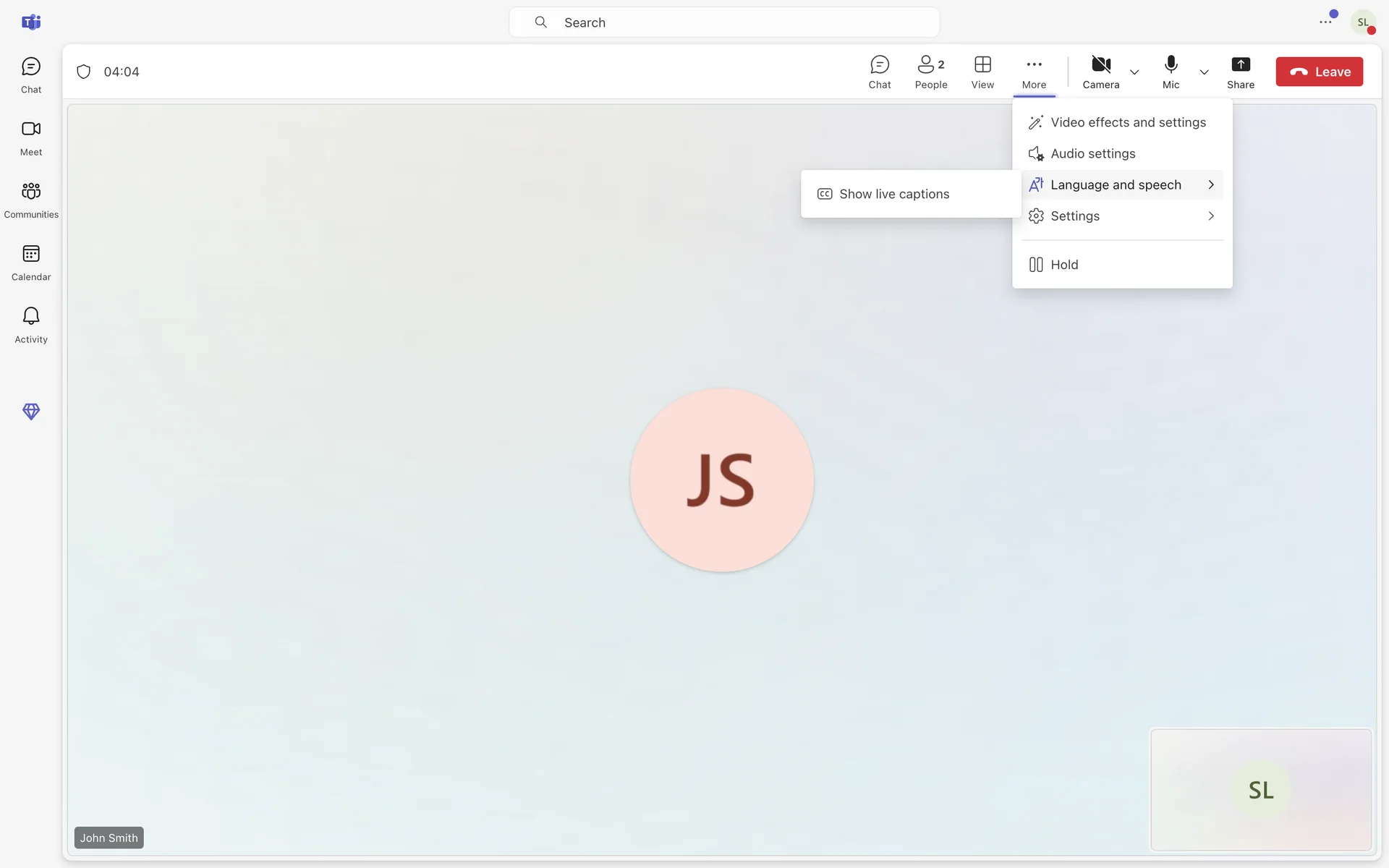Put the call on Hold
This screenshot has width=1389, height=868.
[x=1063, y=265]
